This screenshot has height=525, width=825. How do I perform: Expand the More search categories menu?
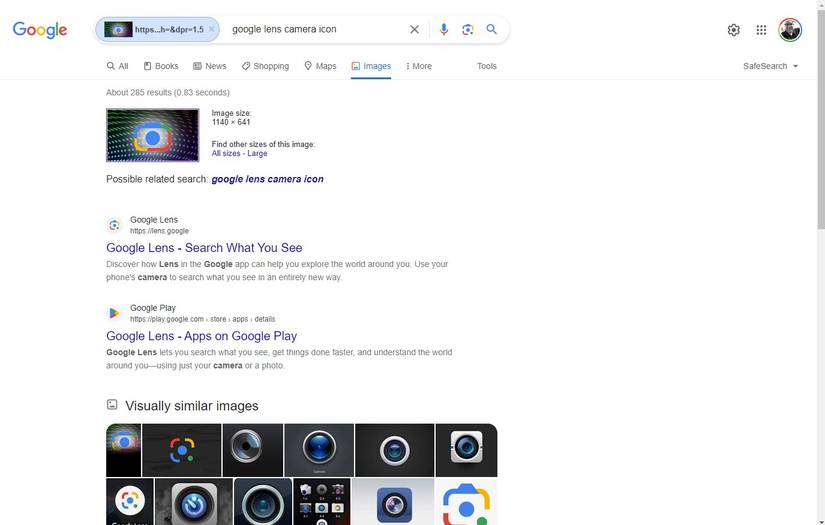click(419, 66)
